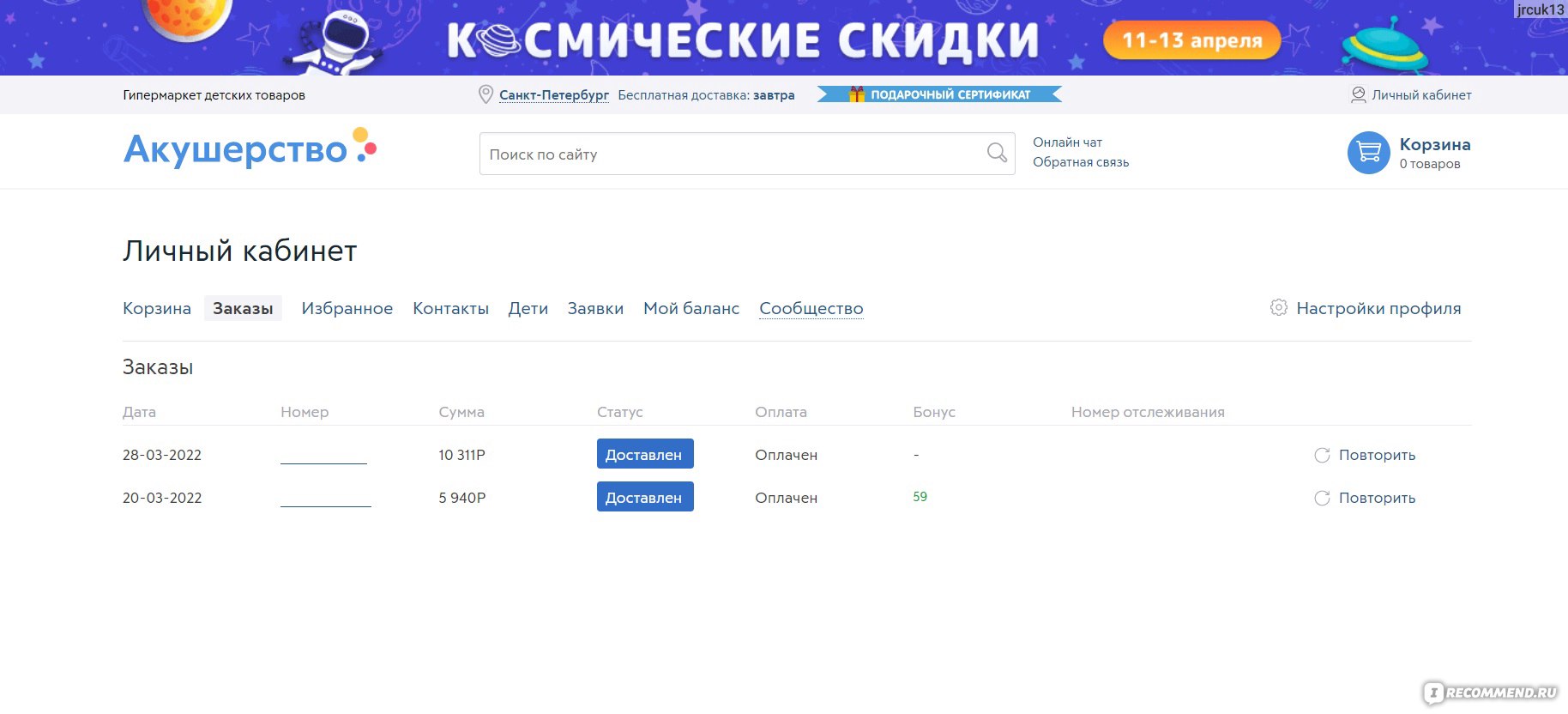Click the date 28-03-2022
The height and width of the screenshot is (714, 1568).
point(162,455)
